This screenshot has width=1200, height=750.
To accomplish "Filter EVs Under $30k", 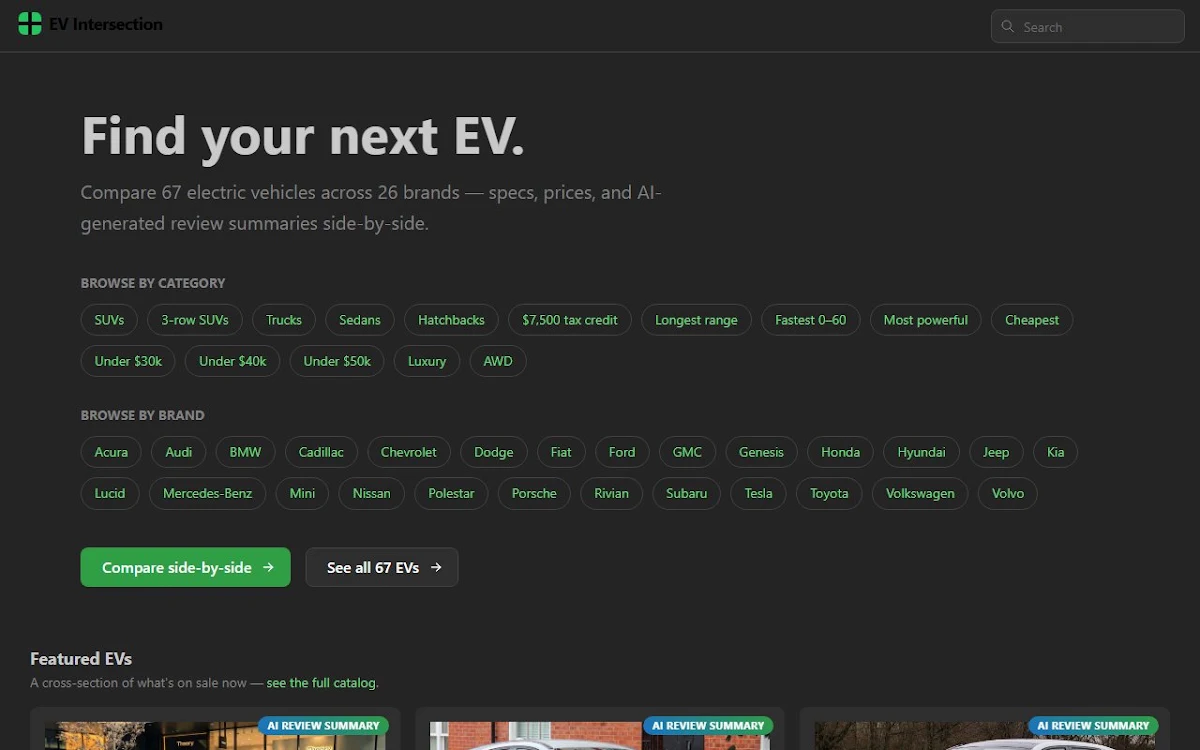I will point(128,361).
